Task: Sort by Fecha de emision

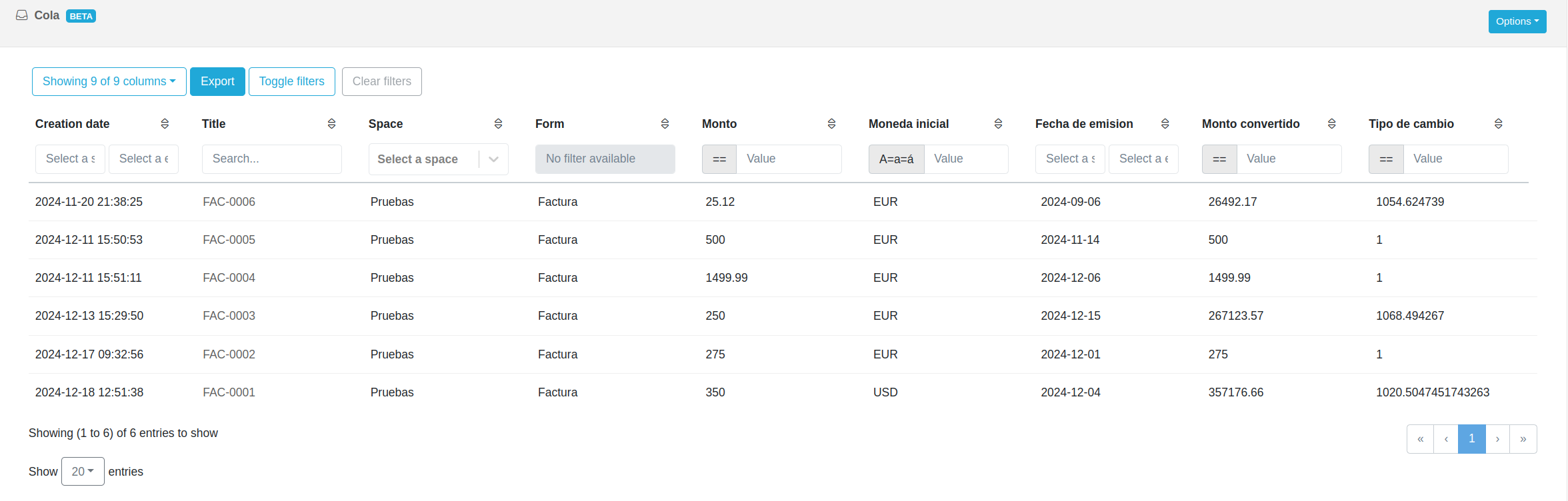Action: (x=1165, y=124)
